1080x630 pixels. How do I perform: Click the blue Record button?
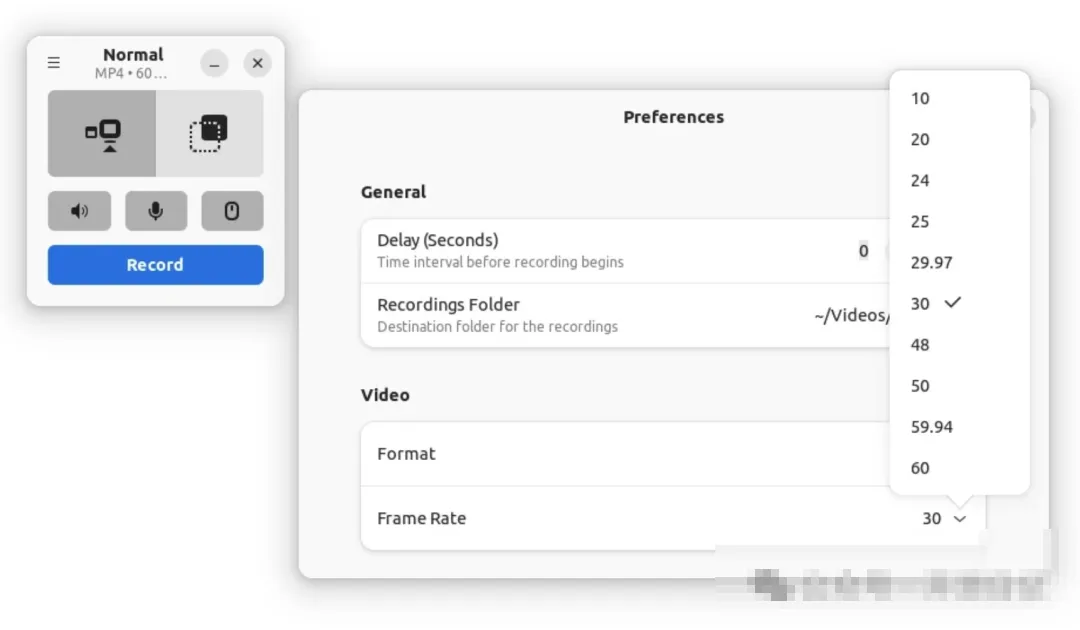155,265
